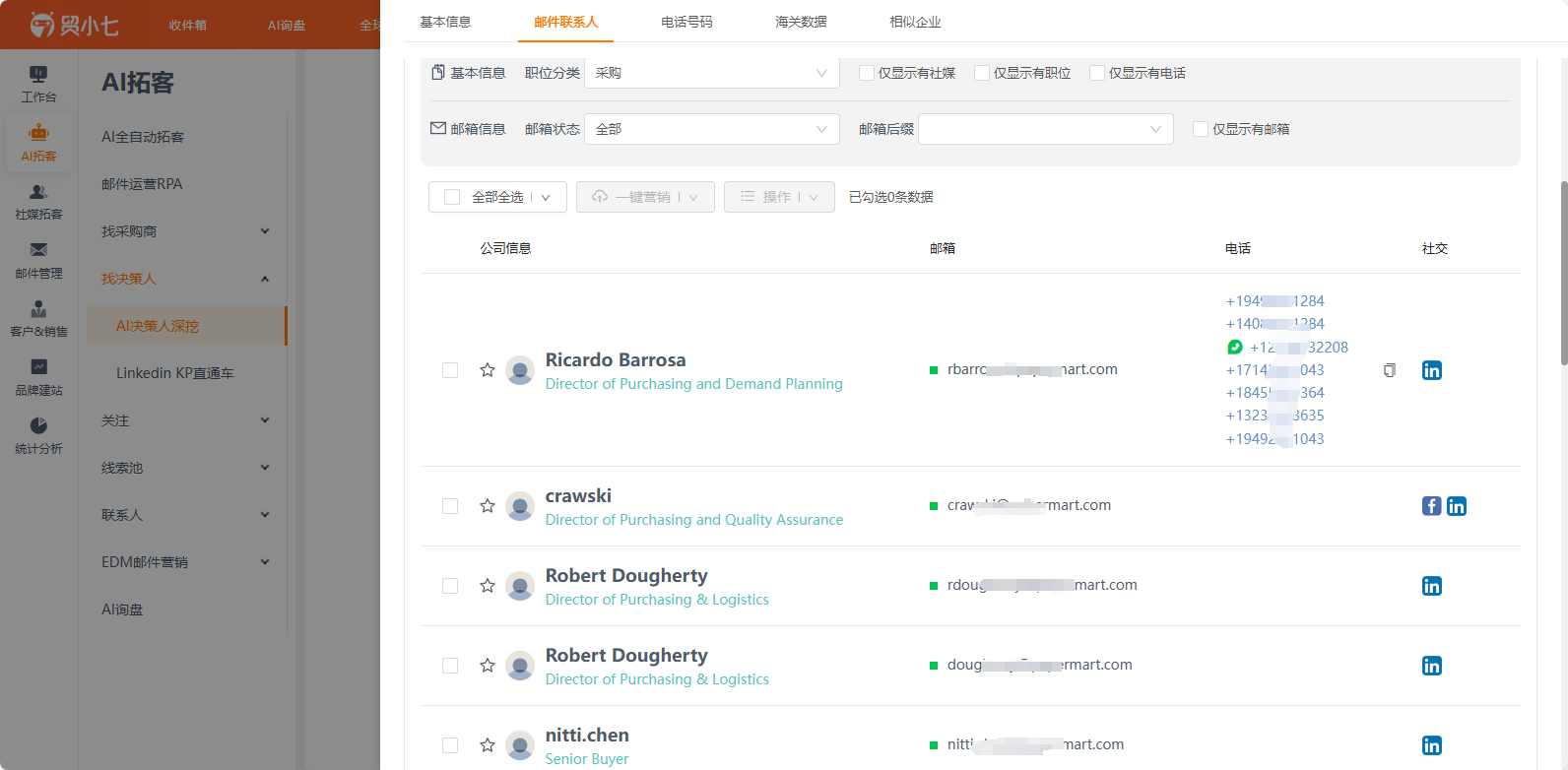This screenshot has width=1568, height=770.
Task: Enable 仅显示有职位 checkbox
Action: [982, 73]
